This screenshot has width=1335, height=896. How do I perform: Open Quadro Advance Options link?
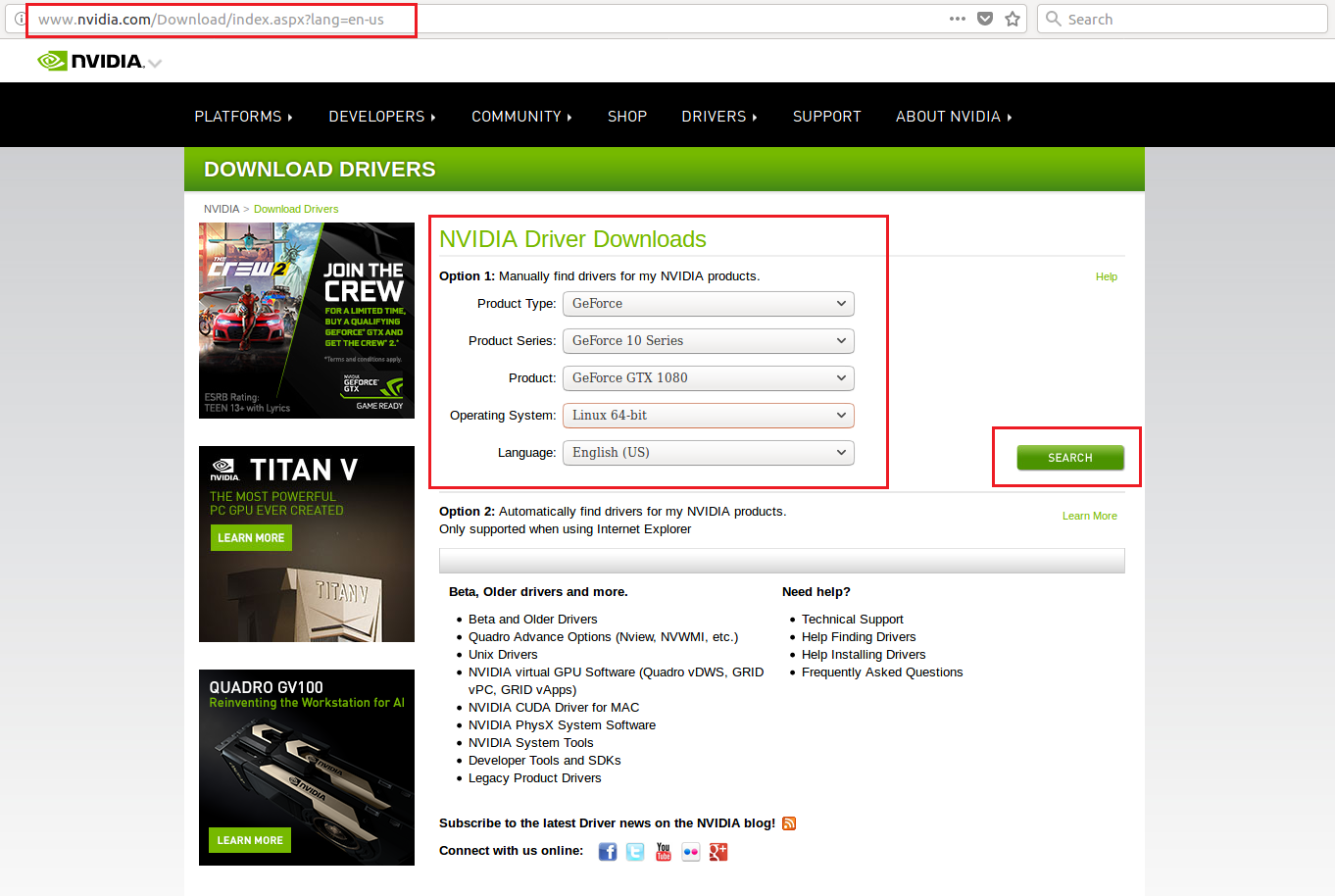click(604, 637)
